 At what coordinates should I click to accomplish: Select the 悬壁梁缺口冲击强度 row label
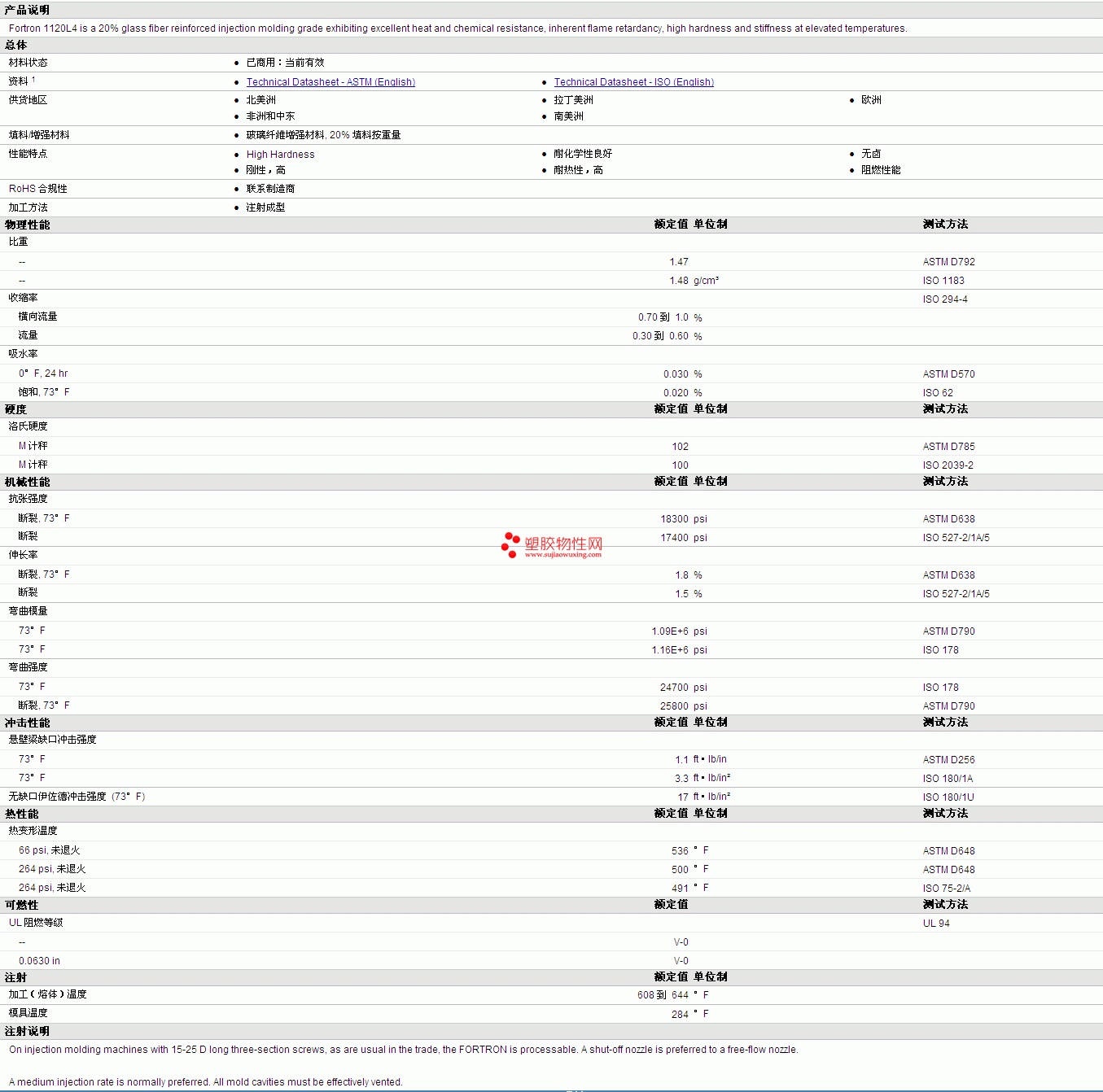[x=53, y=740]
